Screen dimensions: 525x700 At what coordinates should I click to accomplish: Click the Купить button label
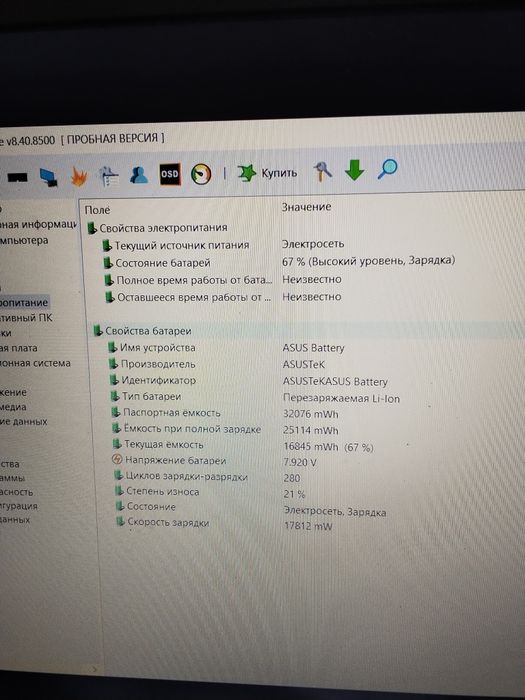pyautogui.click(x=279, y=173)
